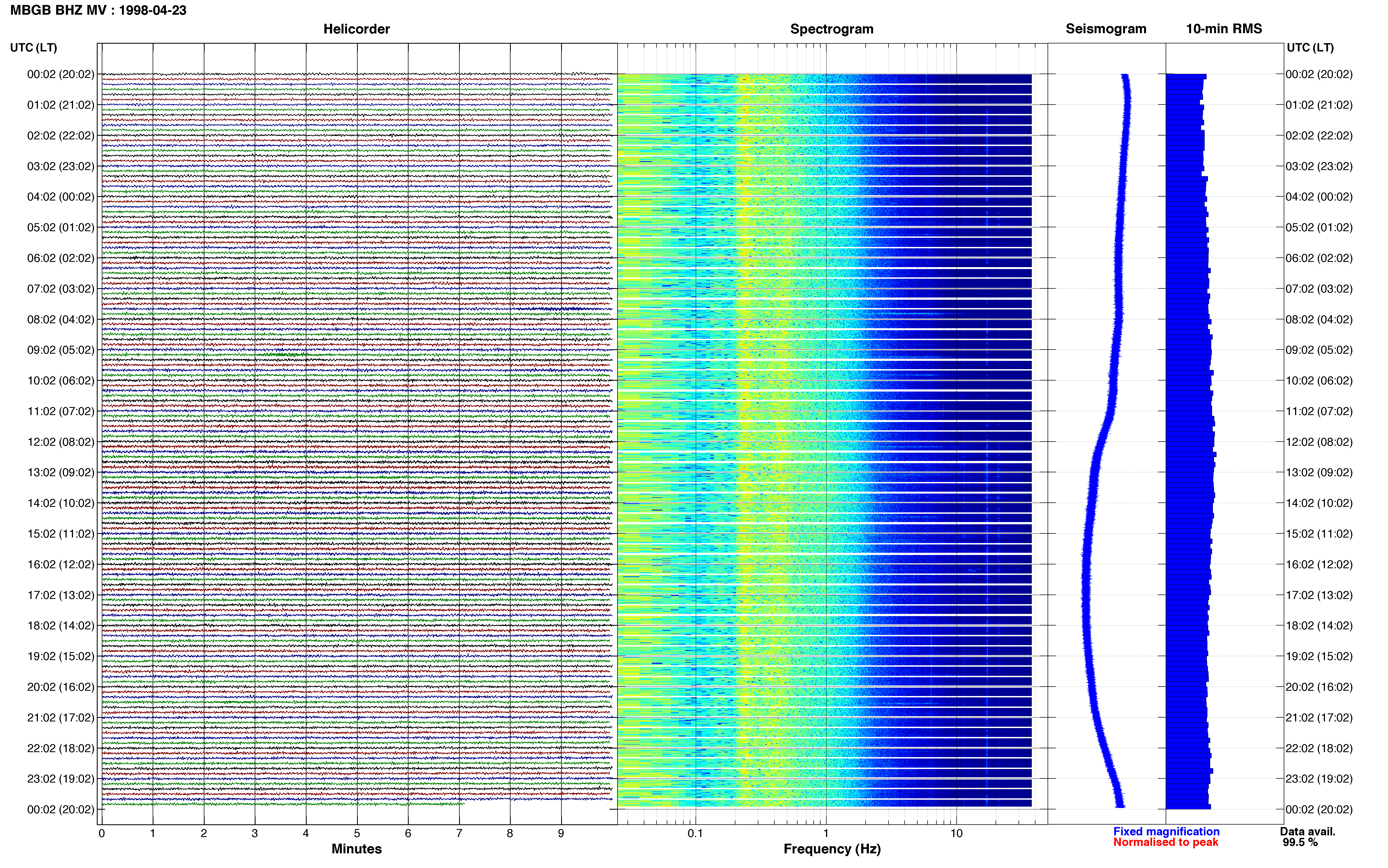Select left time label '13:02 (09:02)'

[61, 473]
